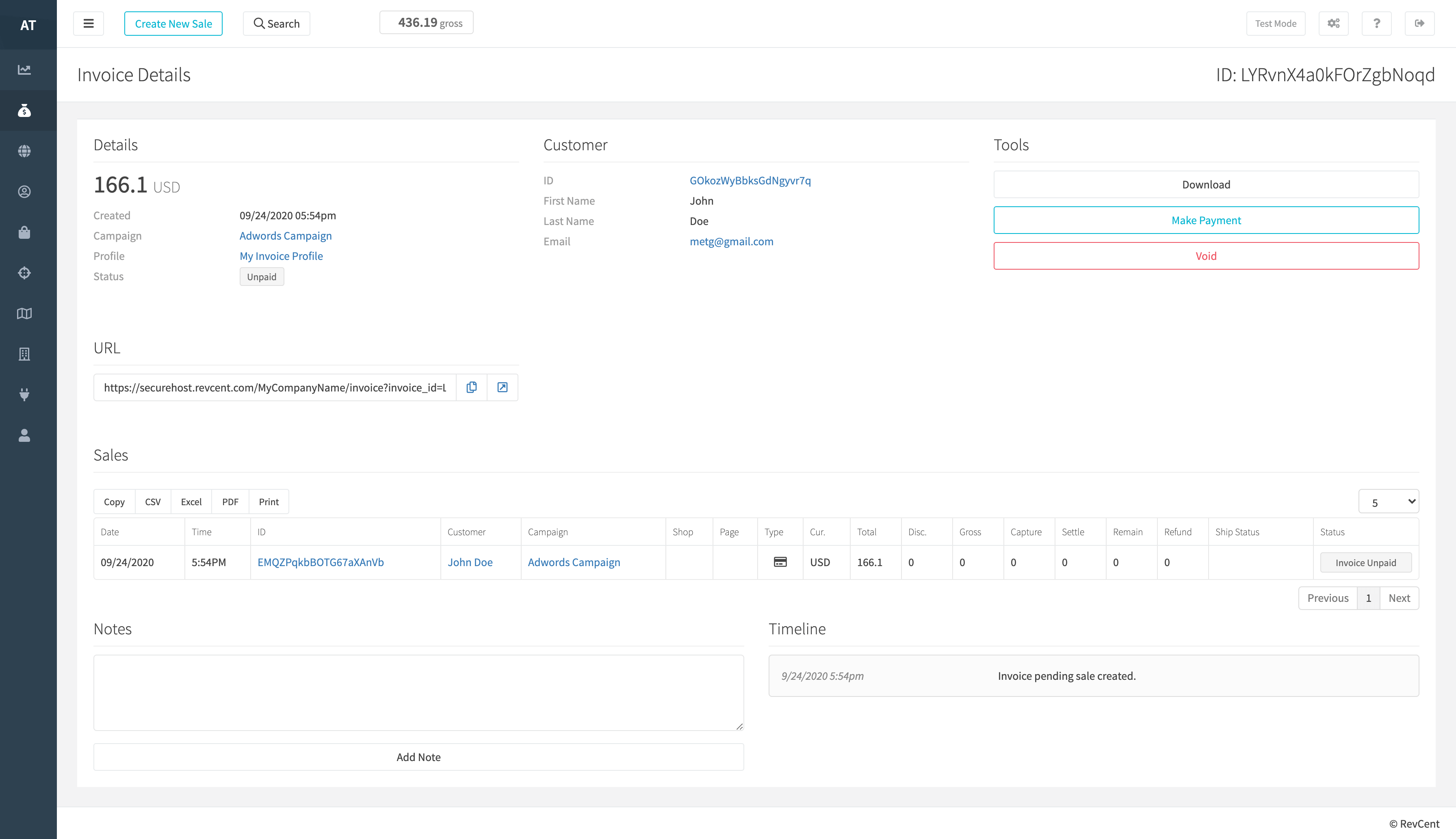1456x839 pixels.
Task: Click the Void invoice button
Action: pyautogui.click(x=1205, y=256)
